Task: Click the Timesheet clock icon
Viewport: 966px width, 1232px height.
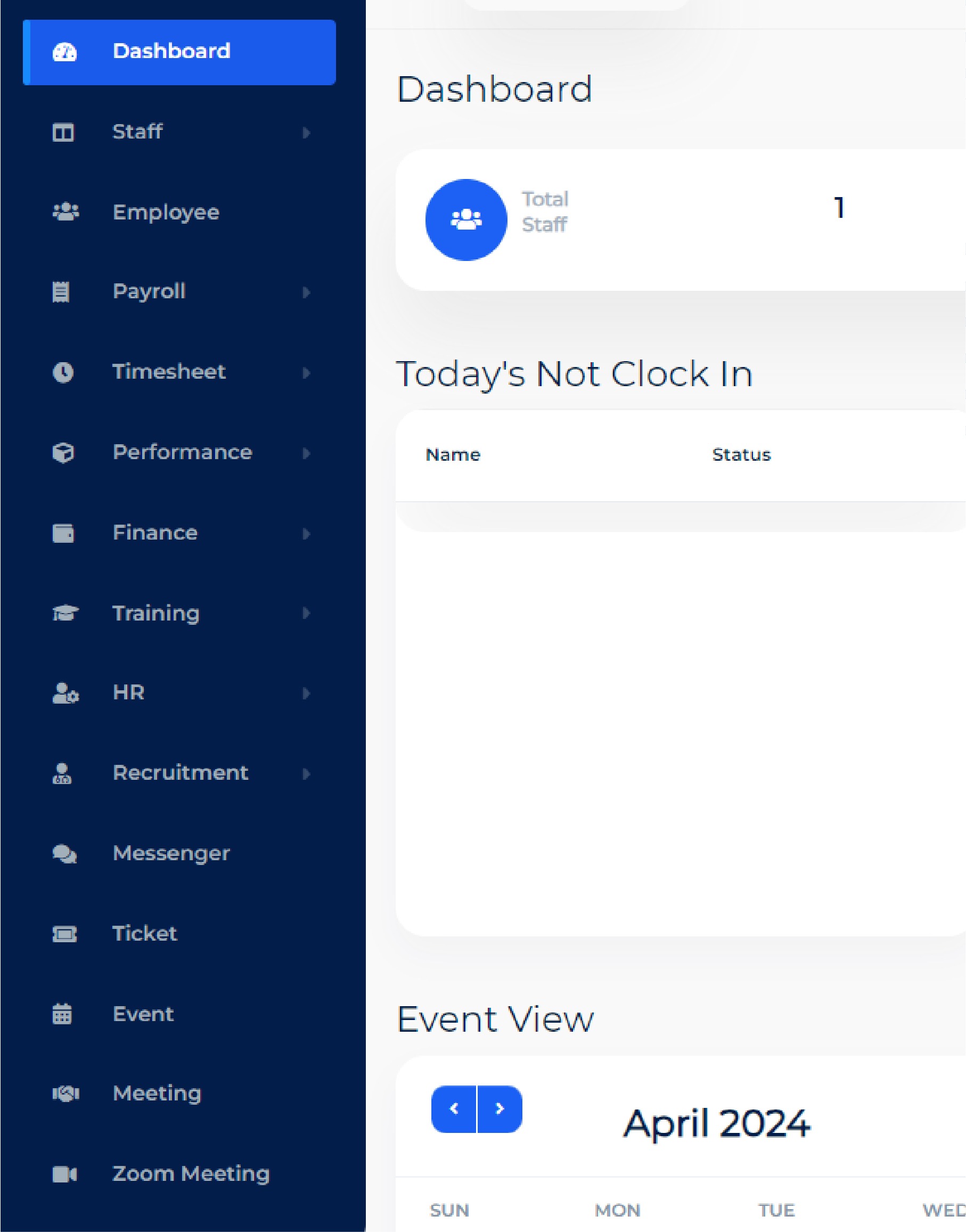Action: 63,372
